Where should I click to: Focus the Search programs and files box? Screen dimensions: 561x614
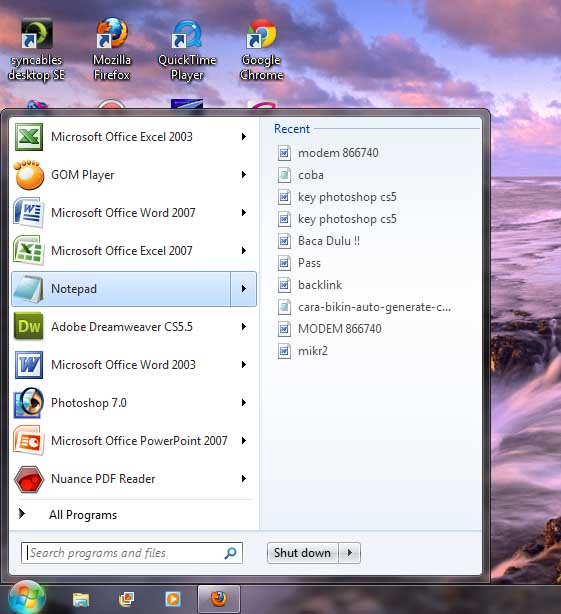click(132, 553)
